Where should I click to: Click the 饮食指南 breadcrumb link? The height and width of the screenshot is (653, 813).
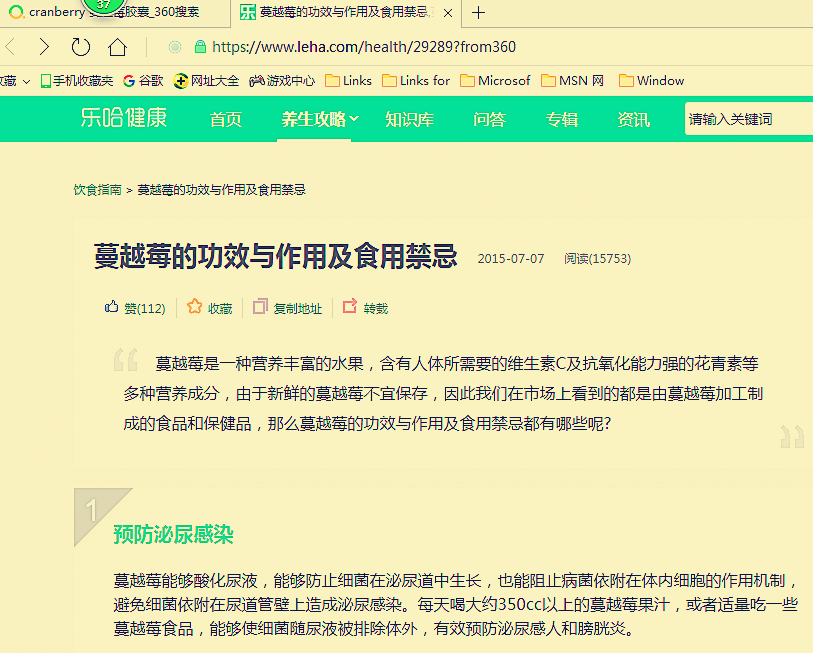coord(97,189)
